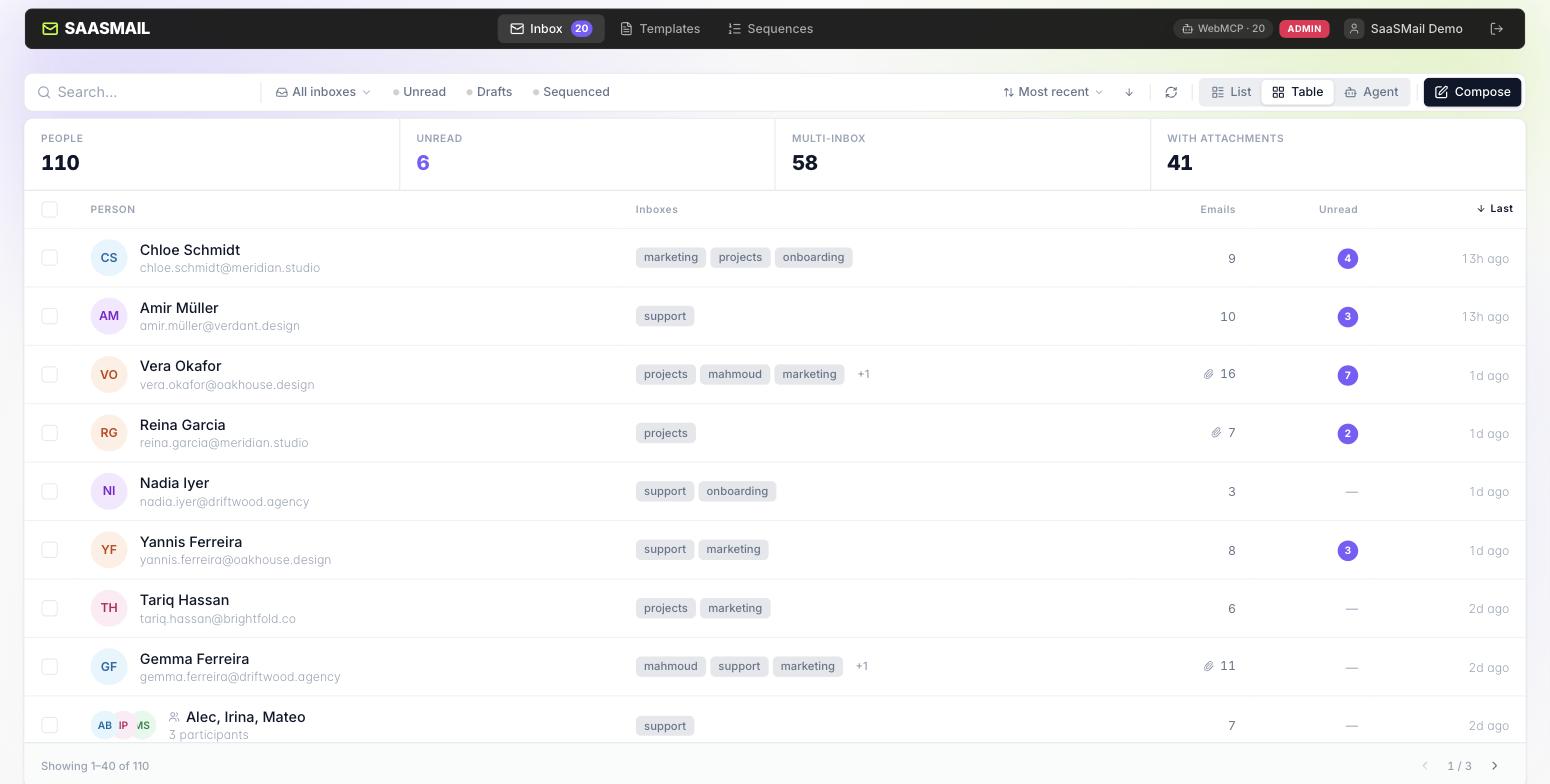
Task: Click the attachment paperclip in Reina Garcia's row
Action: 1216,433
